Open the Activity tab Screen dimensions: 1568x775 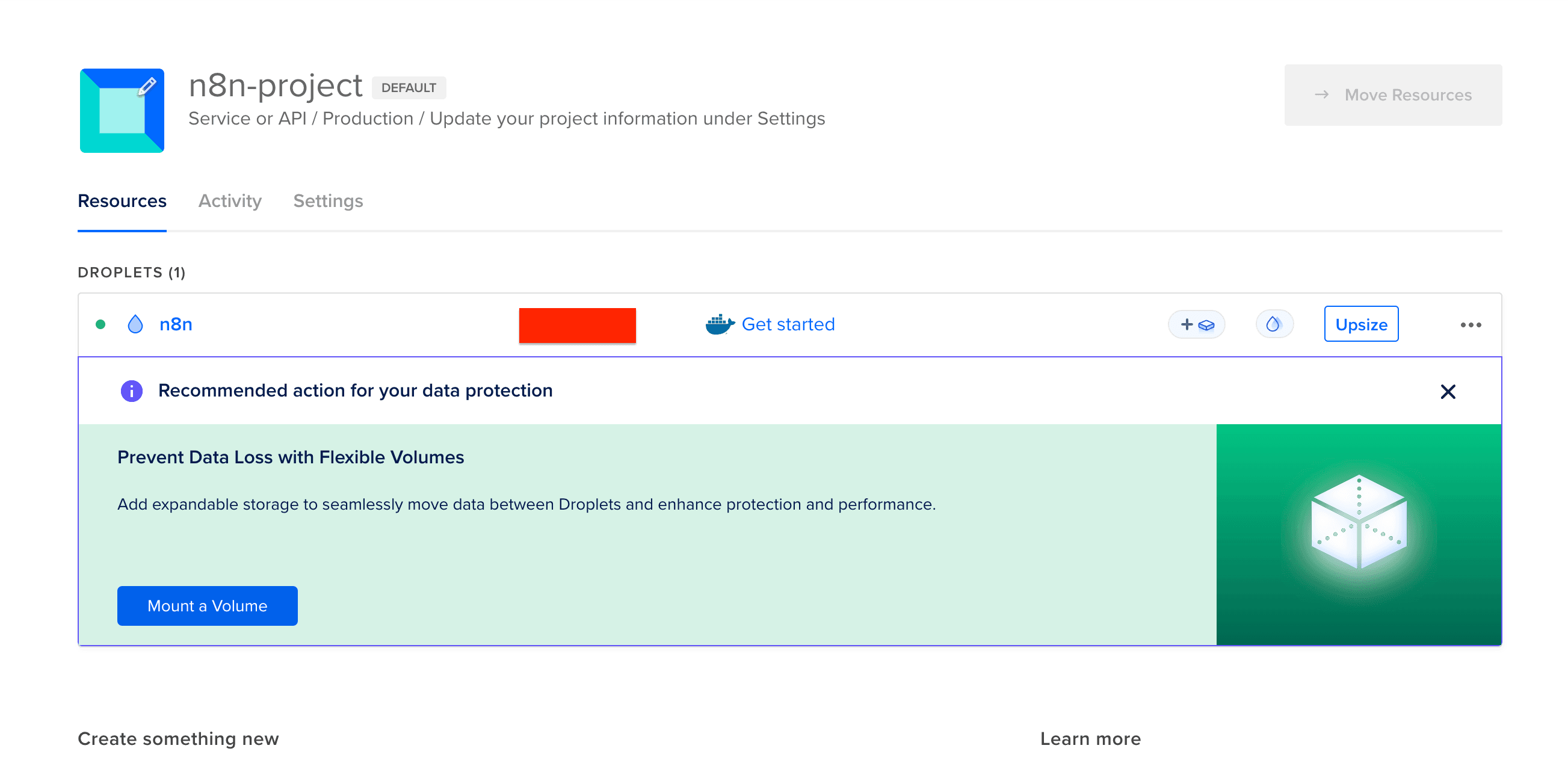click(x=230, y=201)
